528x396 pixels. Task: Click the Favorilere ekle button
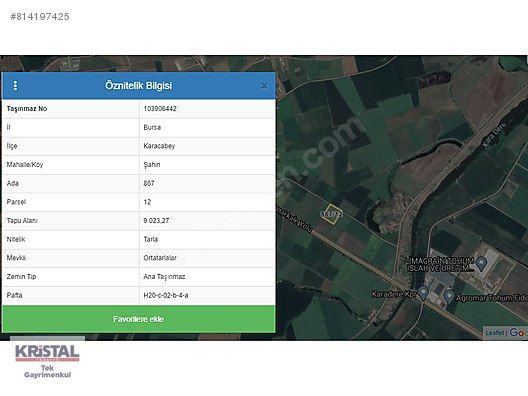click(x=139, y=319)
